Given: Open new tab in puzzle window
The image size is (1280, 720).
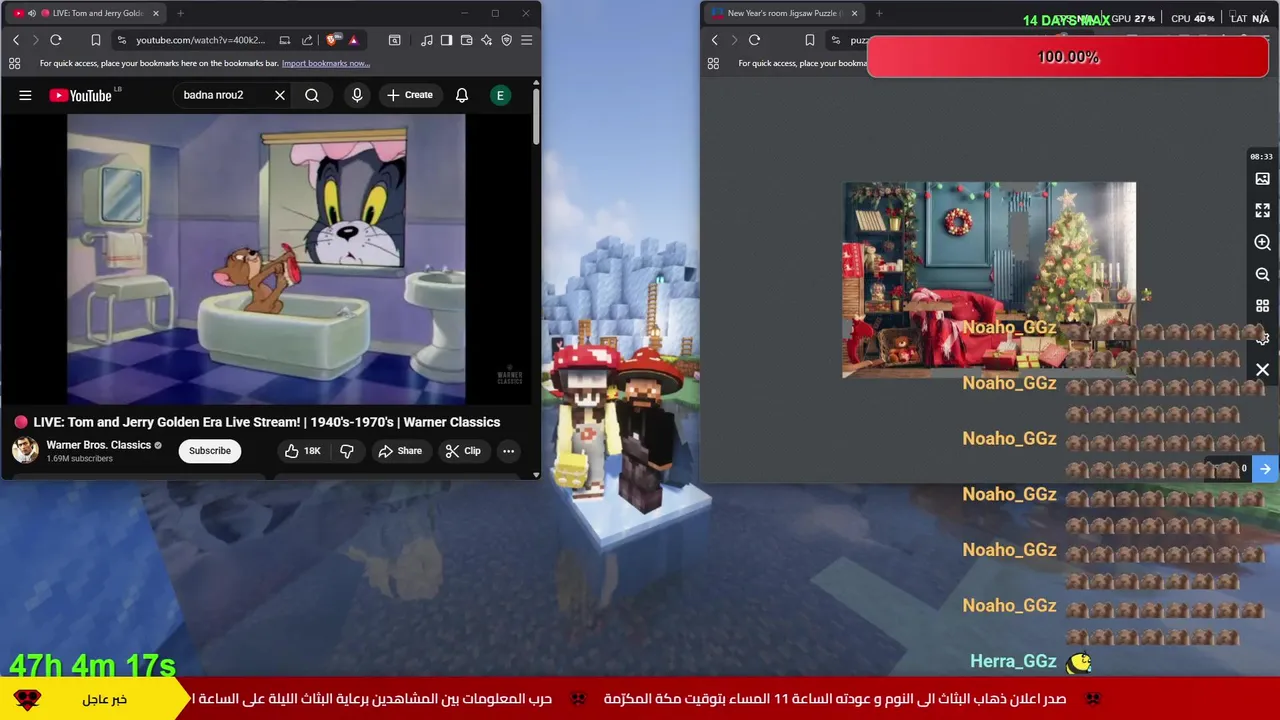Looking at the screenshot, I should (879, 13).
